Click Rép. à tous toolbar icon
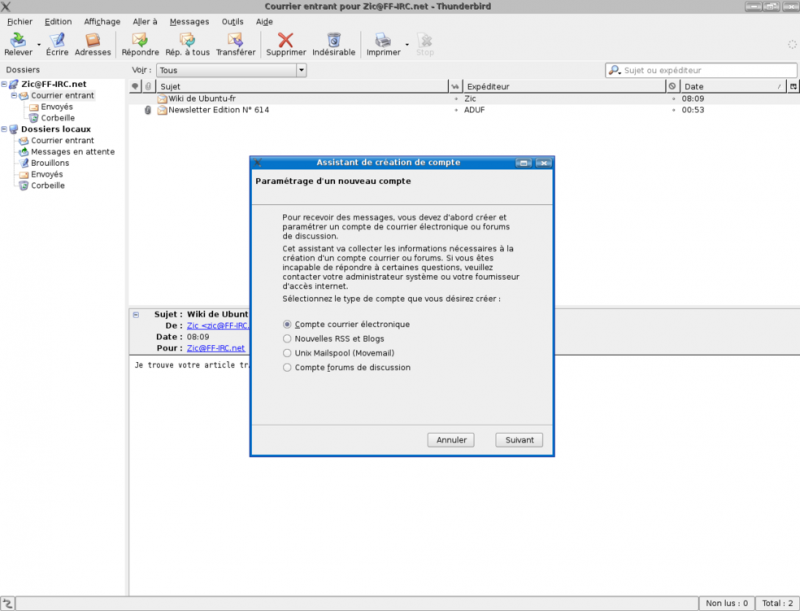800x611 pixels. point(187,41)
